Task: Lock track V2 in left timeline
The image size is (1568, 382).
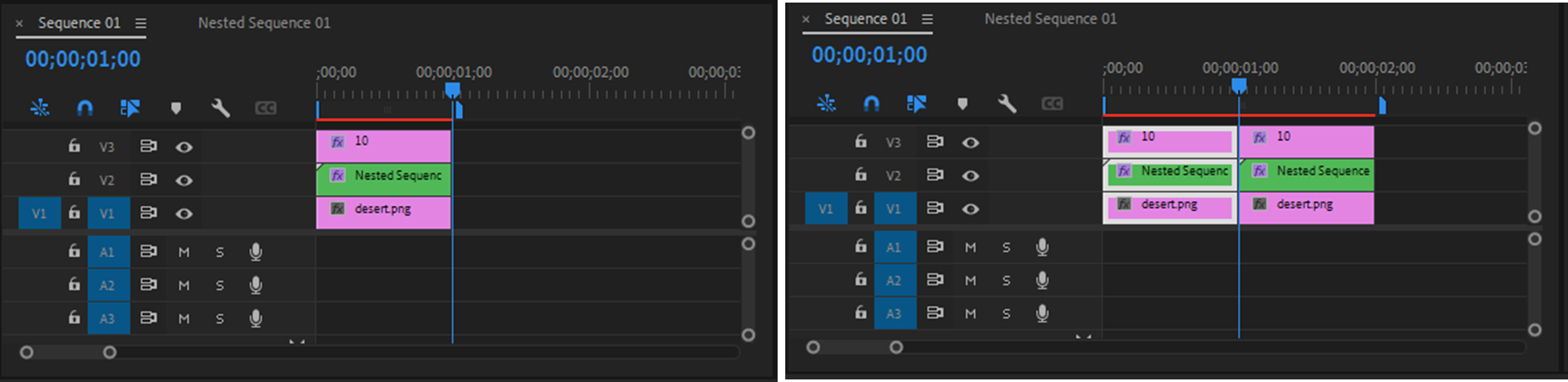Action: 74,179
